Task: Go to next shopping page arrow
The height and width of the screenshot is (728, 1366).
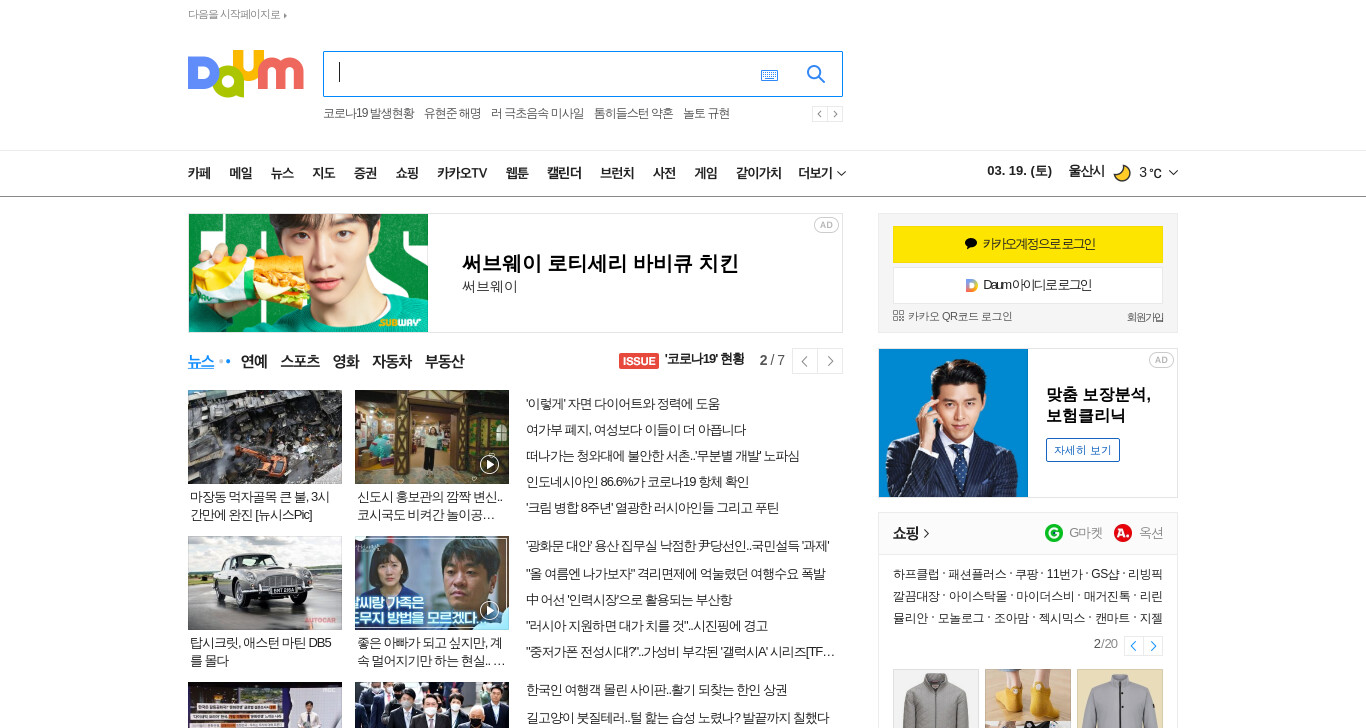Action: [1153, 646]
